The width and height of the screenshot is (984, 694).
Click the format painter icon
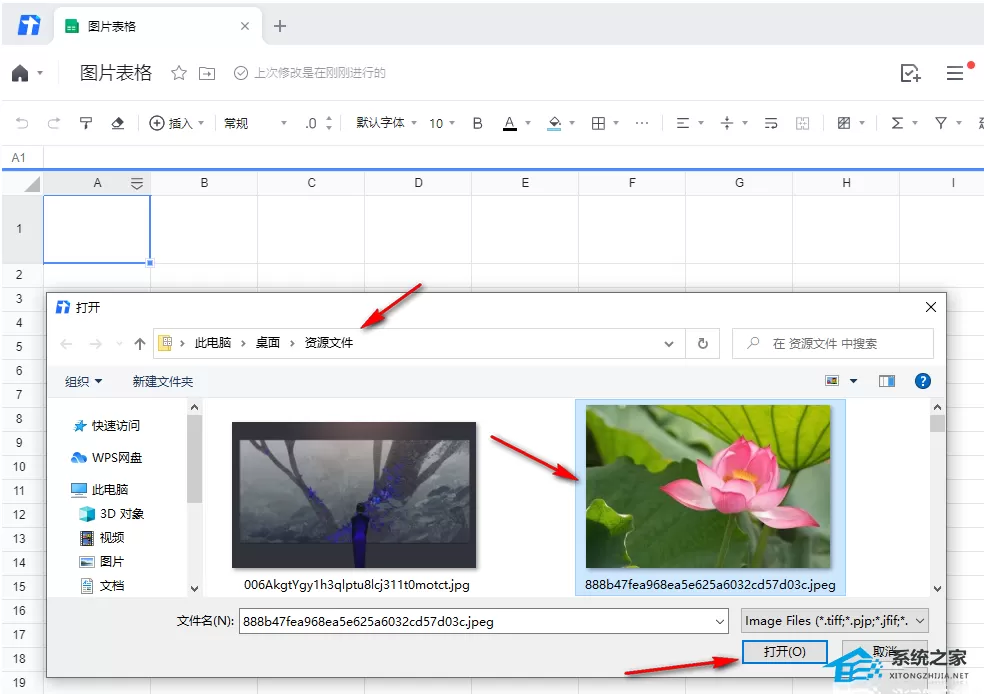[x=86, y=123]
